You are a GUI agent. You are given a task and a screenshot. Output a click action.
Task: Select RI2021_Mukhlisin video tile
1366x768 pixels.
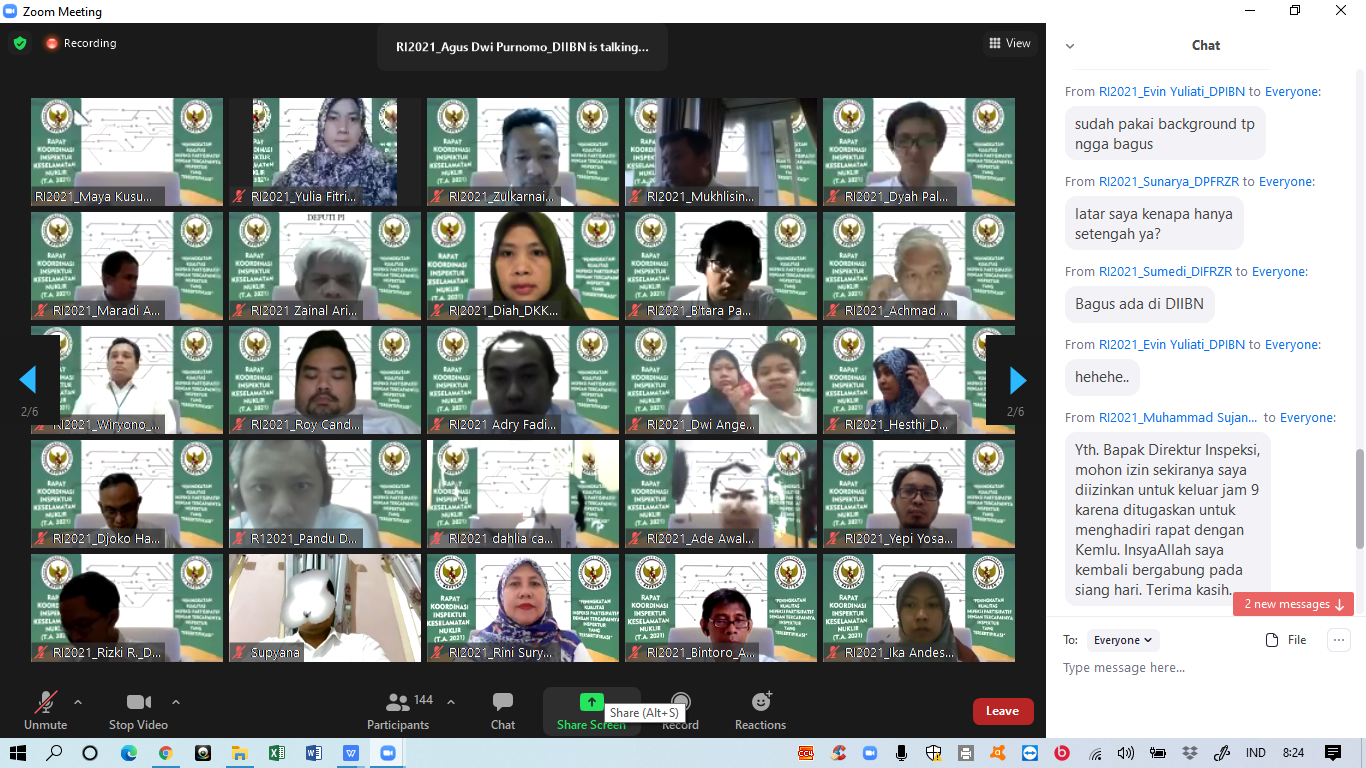pos(721,152)
